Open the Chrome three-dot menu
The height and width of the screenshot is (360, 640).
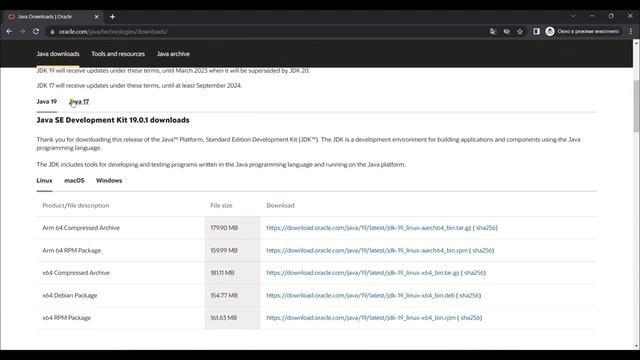pyautogui.click(x=631, y=31)
